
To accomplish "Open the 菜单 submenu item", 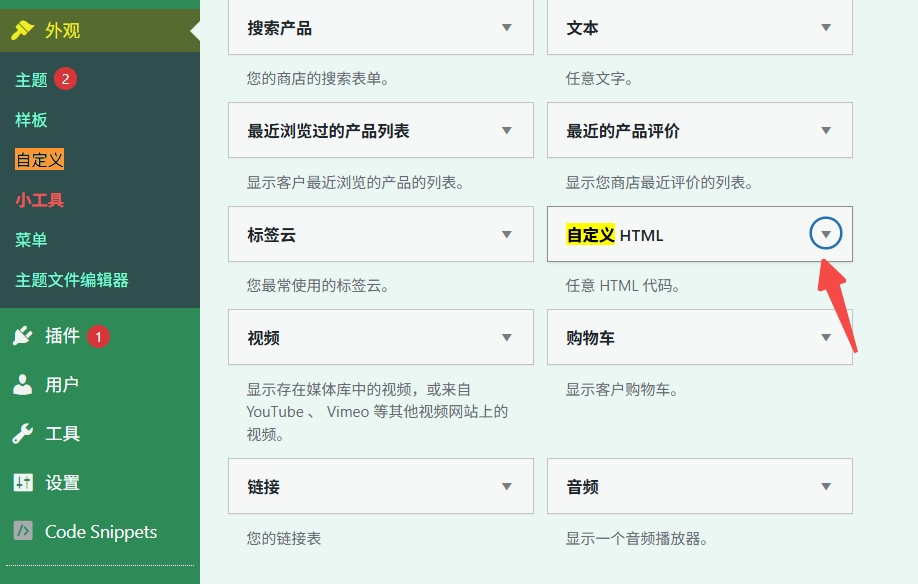I will [x=32, y=240].
